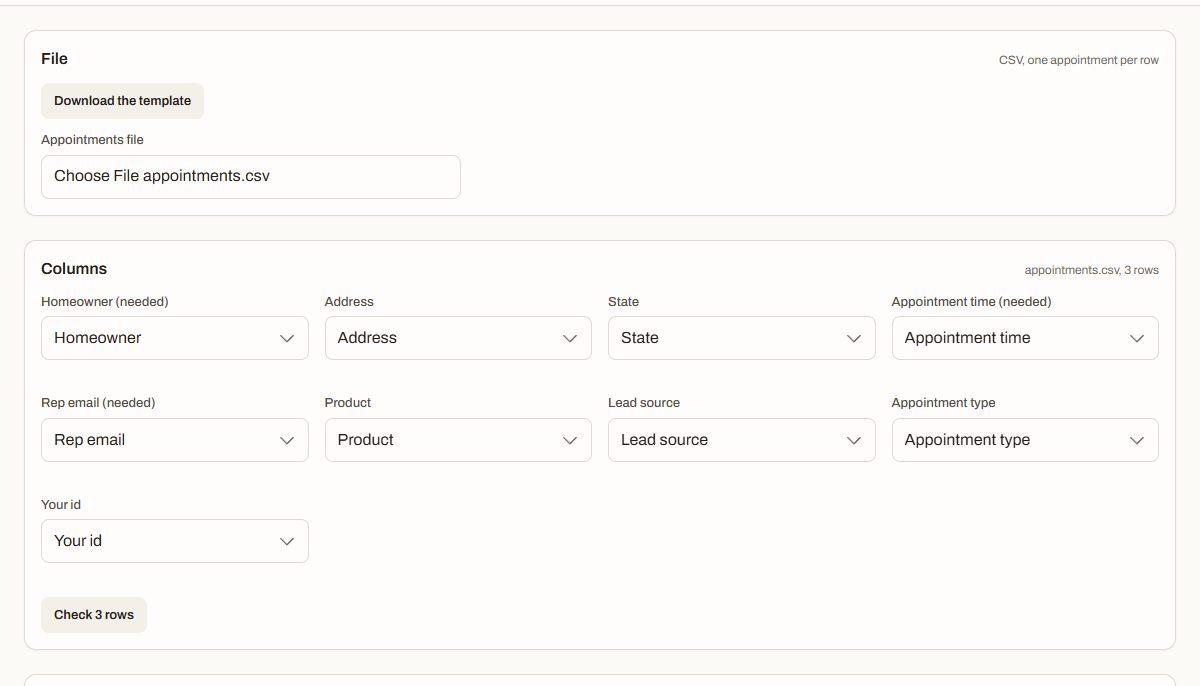Expand the Rep email column dropdown

point(175,440)
